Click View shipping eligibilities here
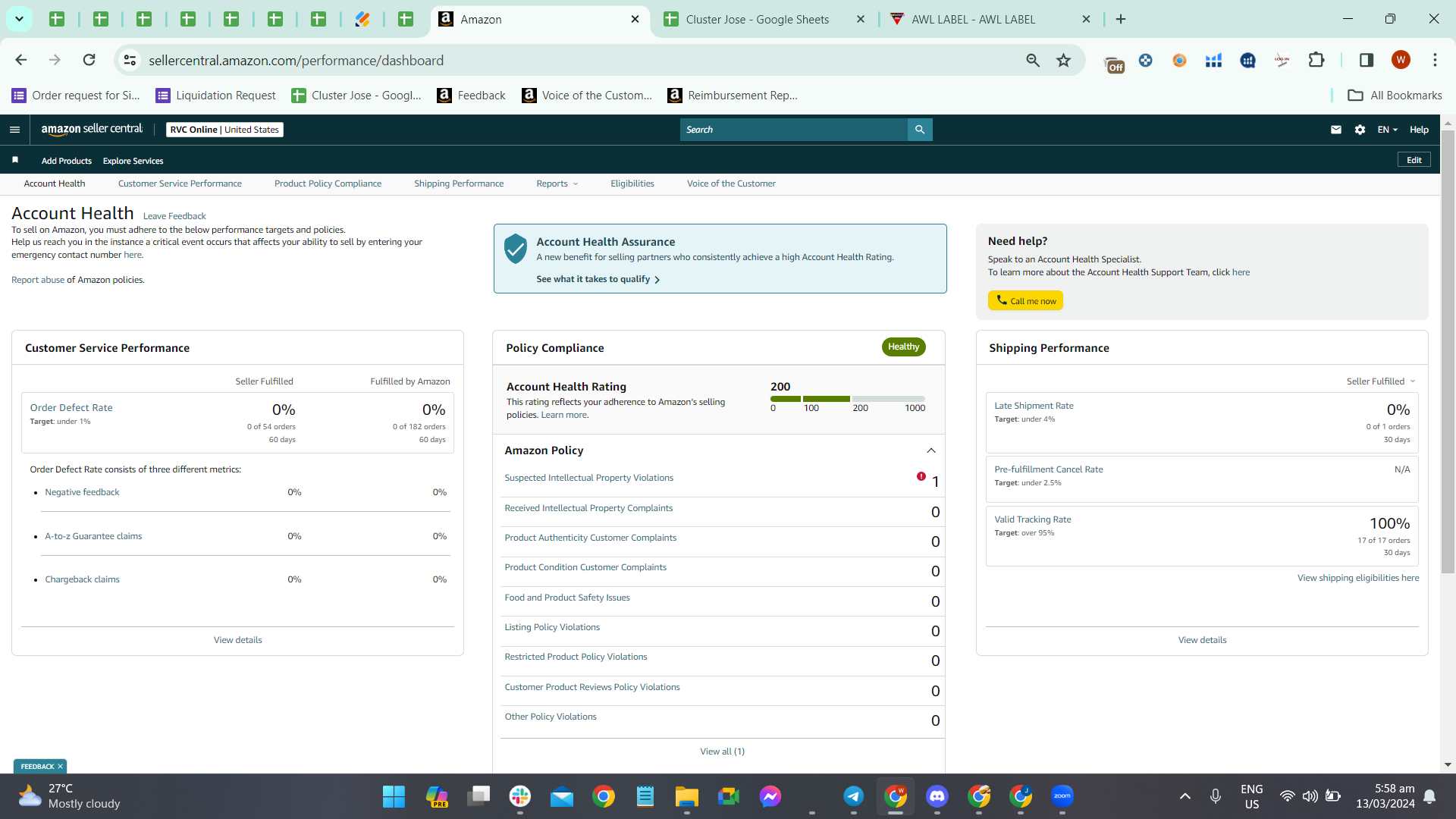This screenshot has height=819, width=1456. (1358, 578)
